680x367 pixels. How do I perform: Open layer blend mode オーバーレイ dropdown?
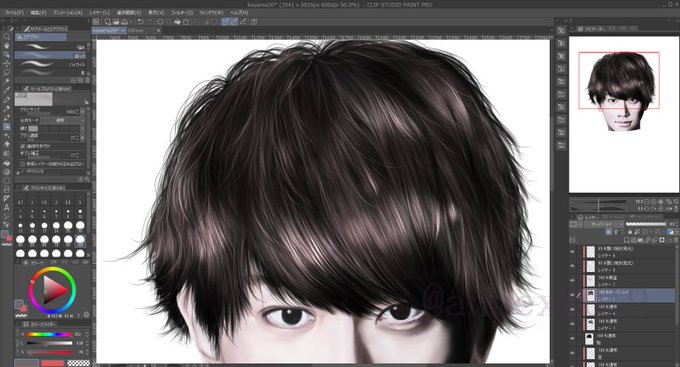(604, 224)
